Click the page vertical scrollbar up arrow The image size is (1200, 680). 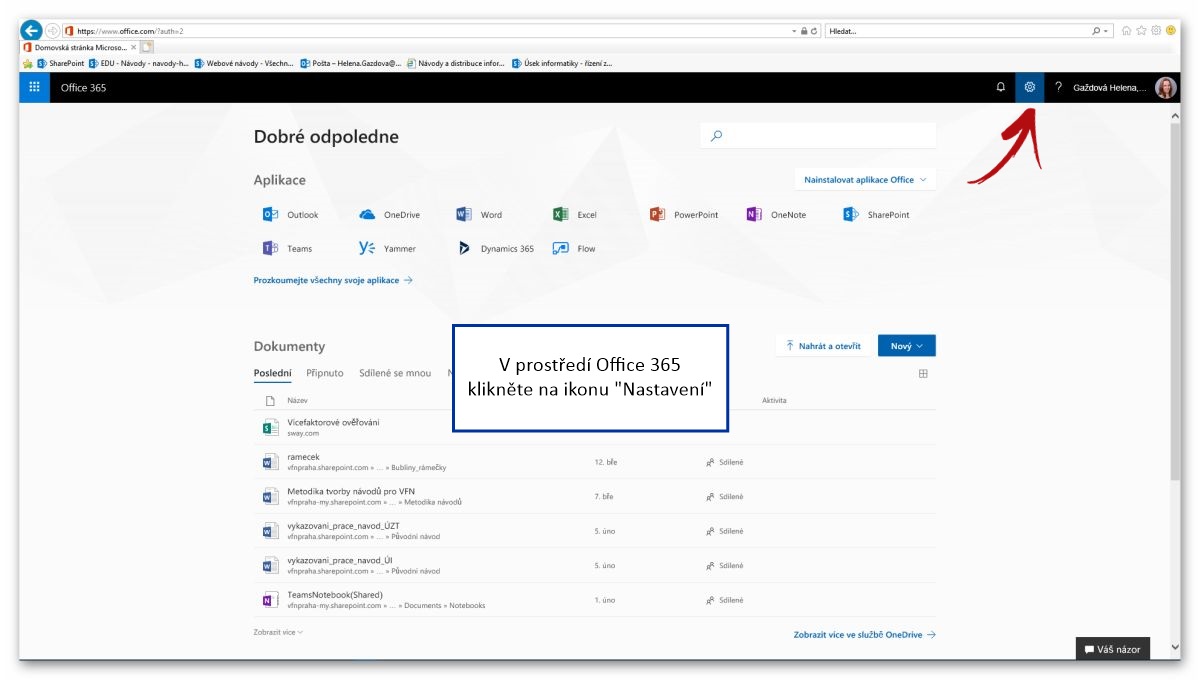tap(1174, 116)
